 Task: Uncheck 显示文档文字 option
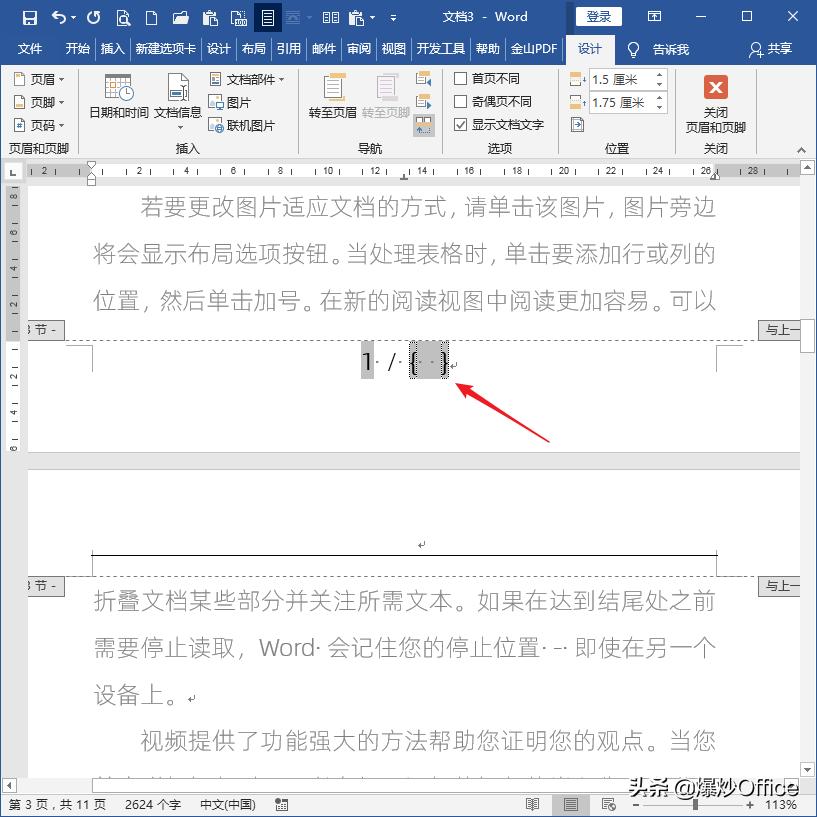(458, 124)
